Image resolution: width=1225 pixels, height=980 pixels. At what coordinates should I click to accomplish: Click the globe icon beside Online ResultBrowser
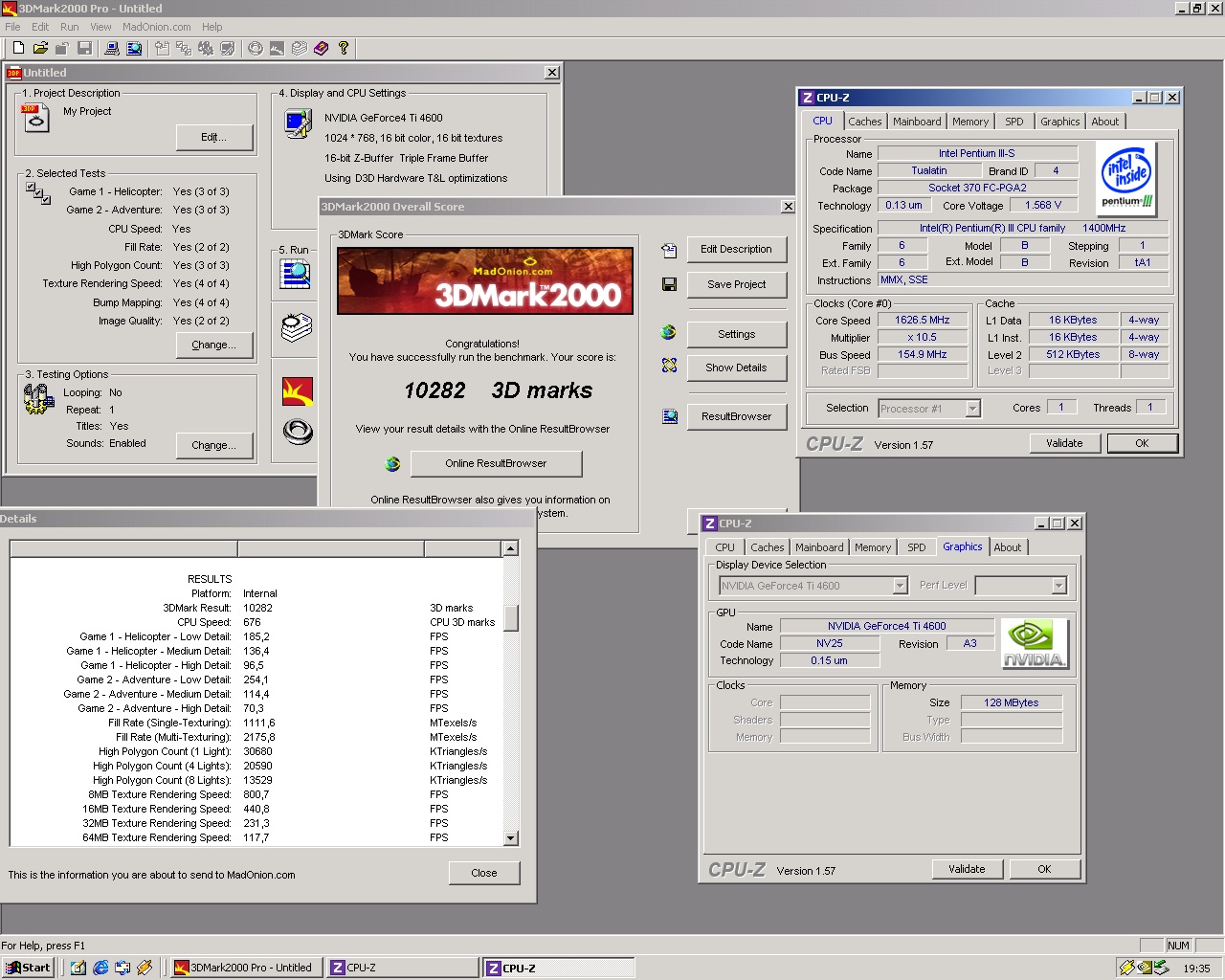click(392, 464)
